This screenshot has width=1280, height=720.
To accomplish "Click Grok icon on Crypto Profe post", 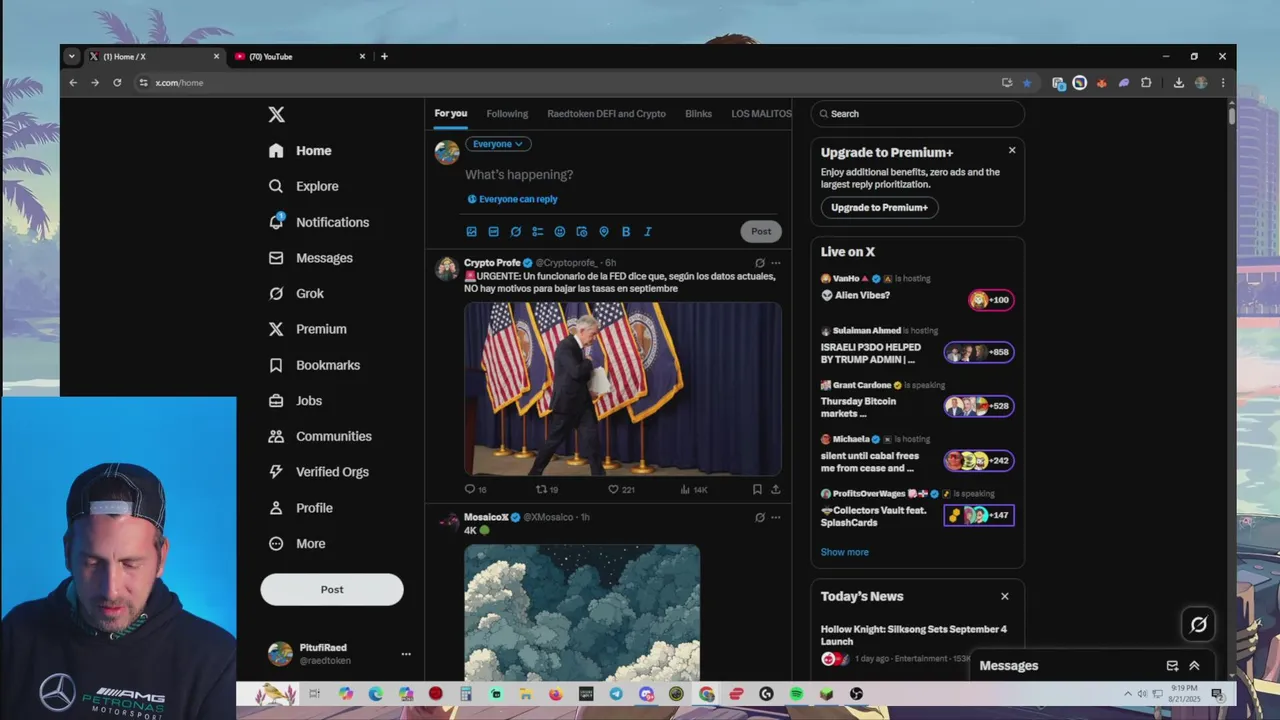I will point(760,263).
